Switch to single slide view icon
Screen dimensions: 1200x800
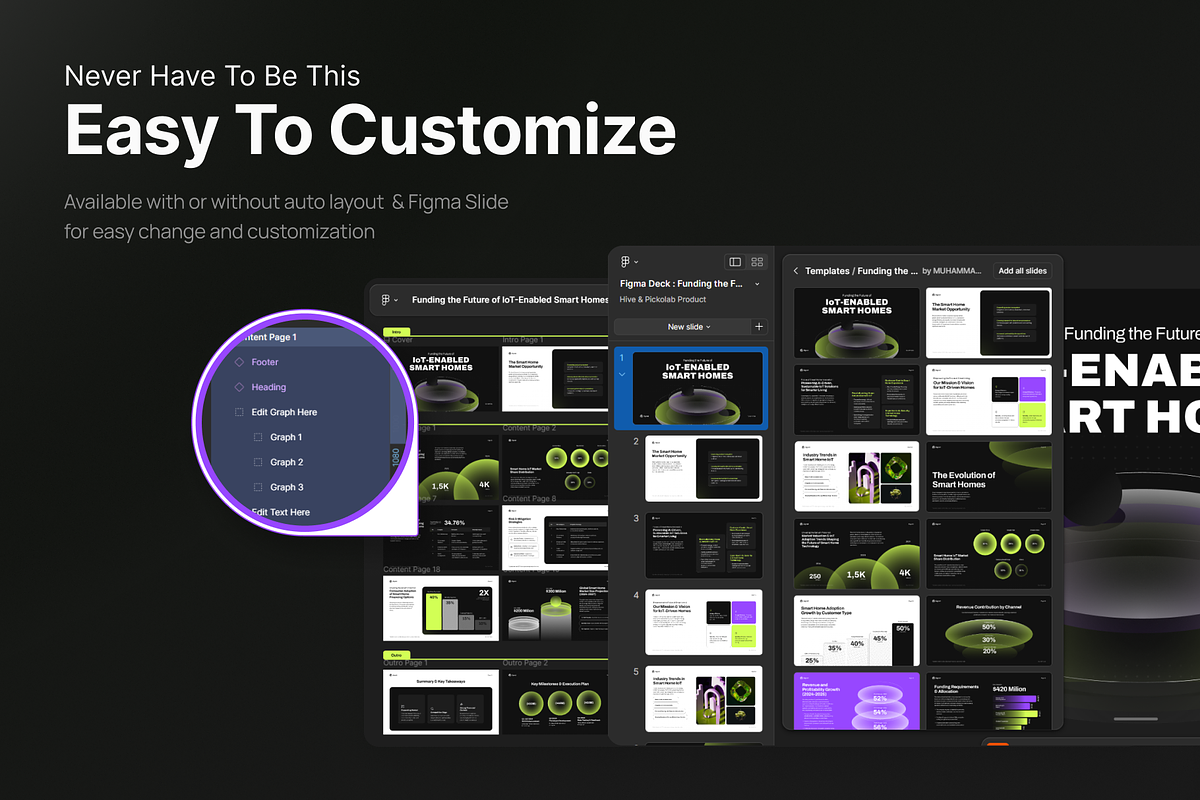click(735, 262)
